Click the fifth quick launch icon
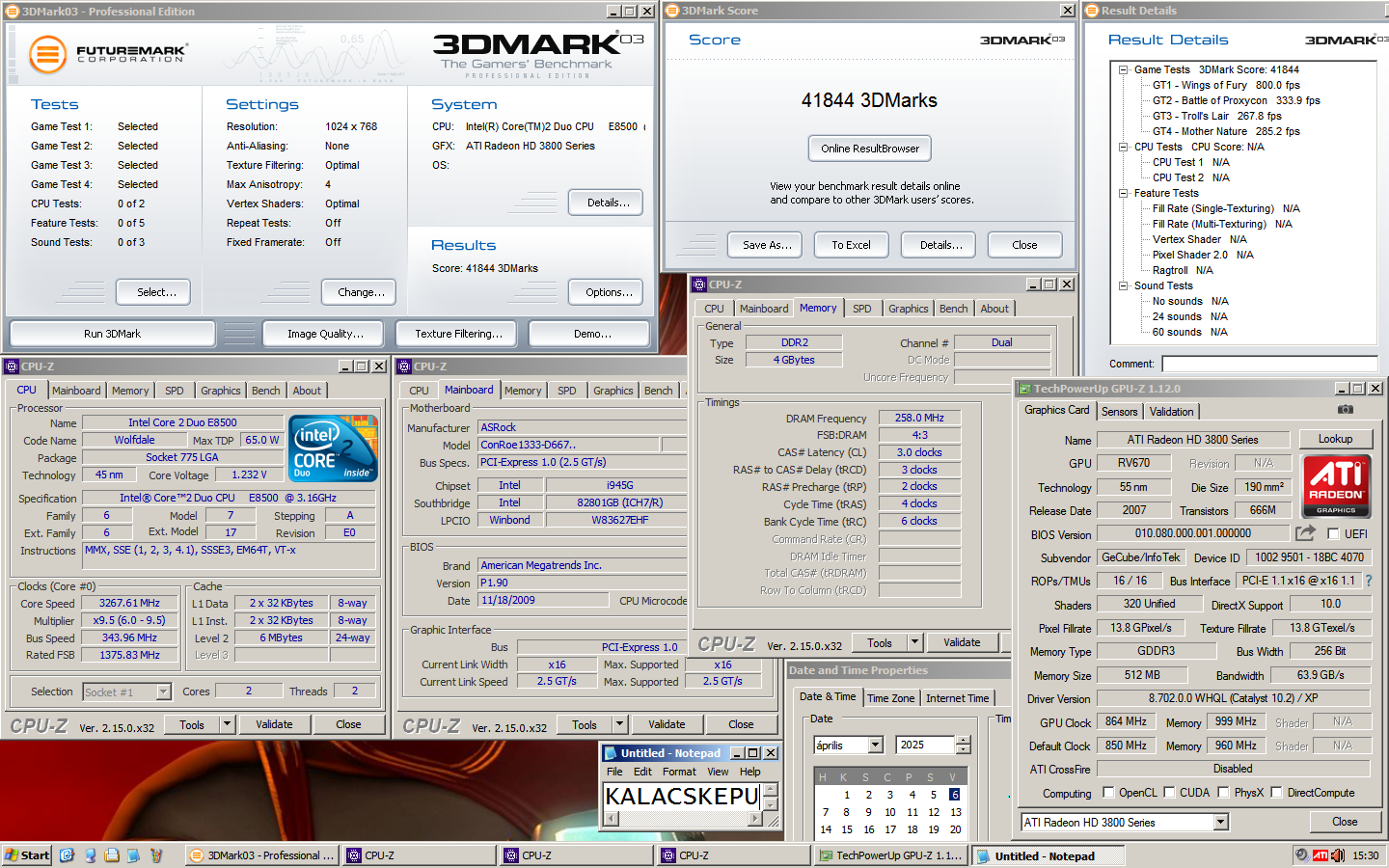Viewport: 1389px width, 868px height. 156,855
